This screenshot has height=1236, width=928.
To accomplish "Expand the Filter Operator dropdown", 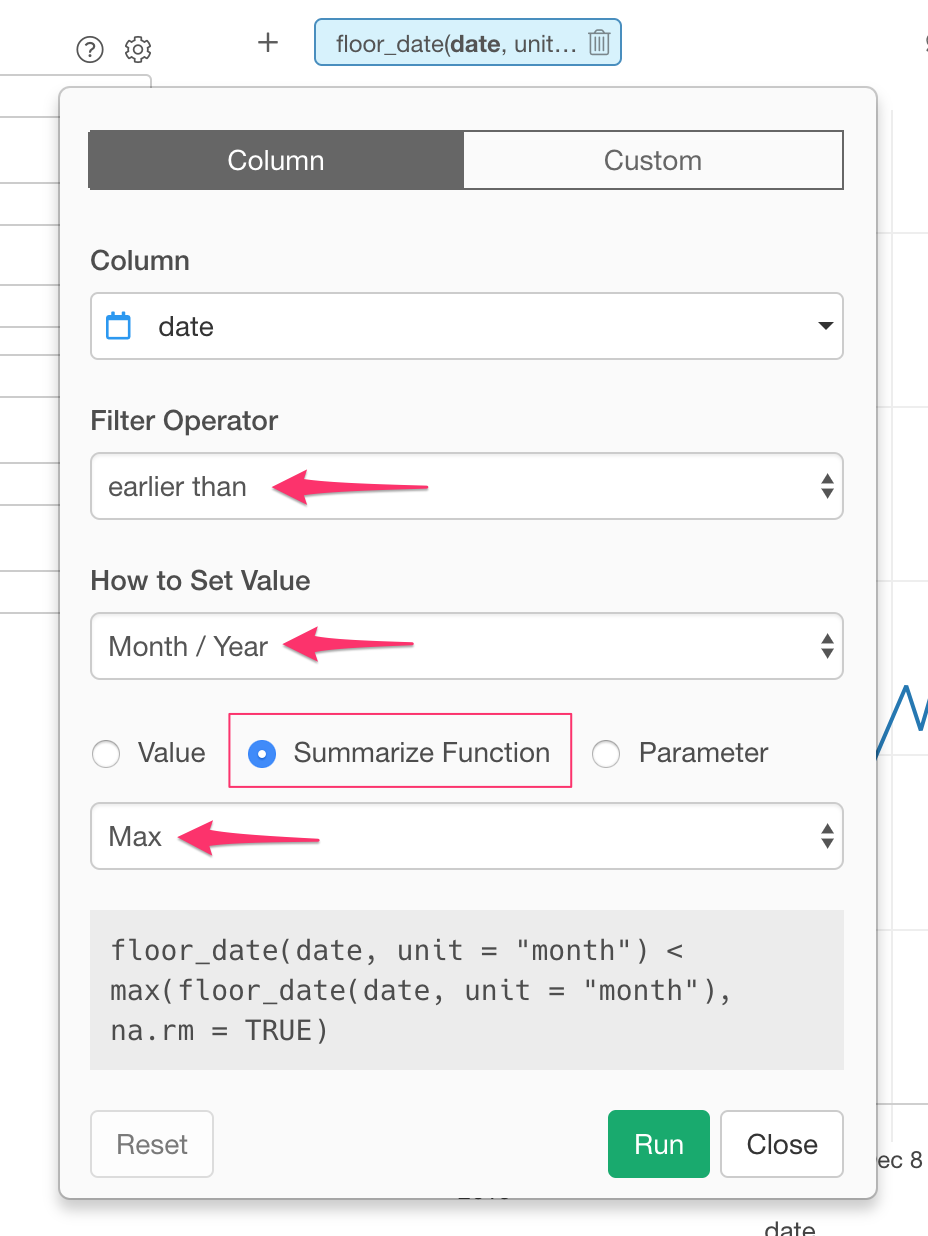I will (x=466, y=487).
